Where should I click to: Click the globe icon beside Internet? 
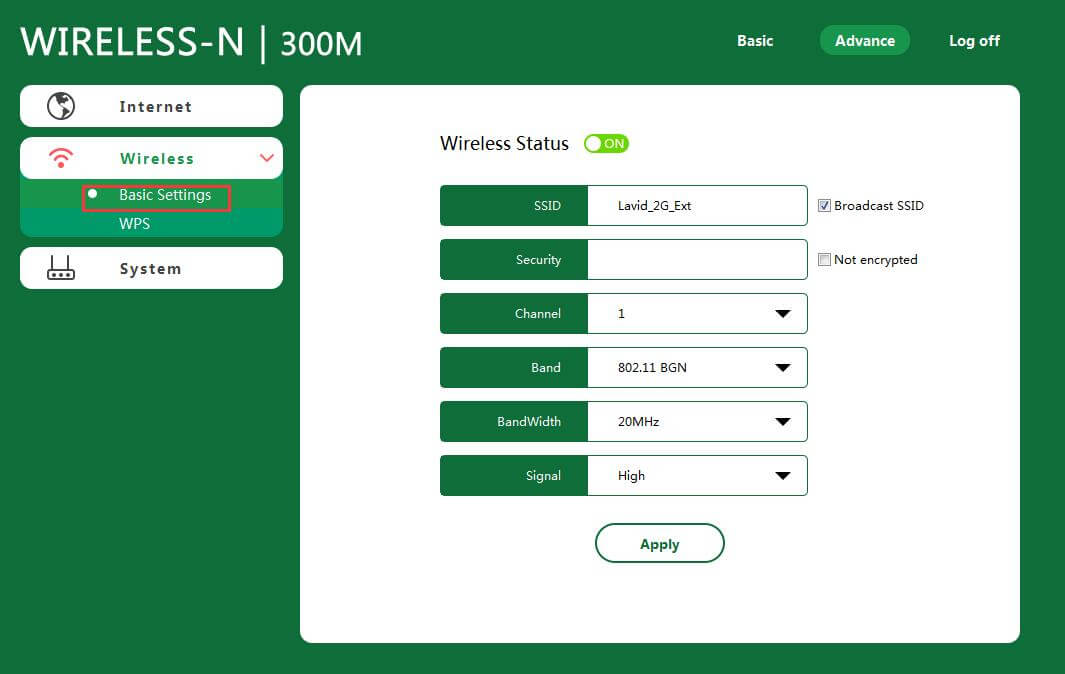coord(61,106)
